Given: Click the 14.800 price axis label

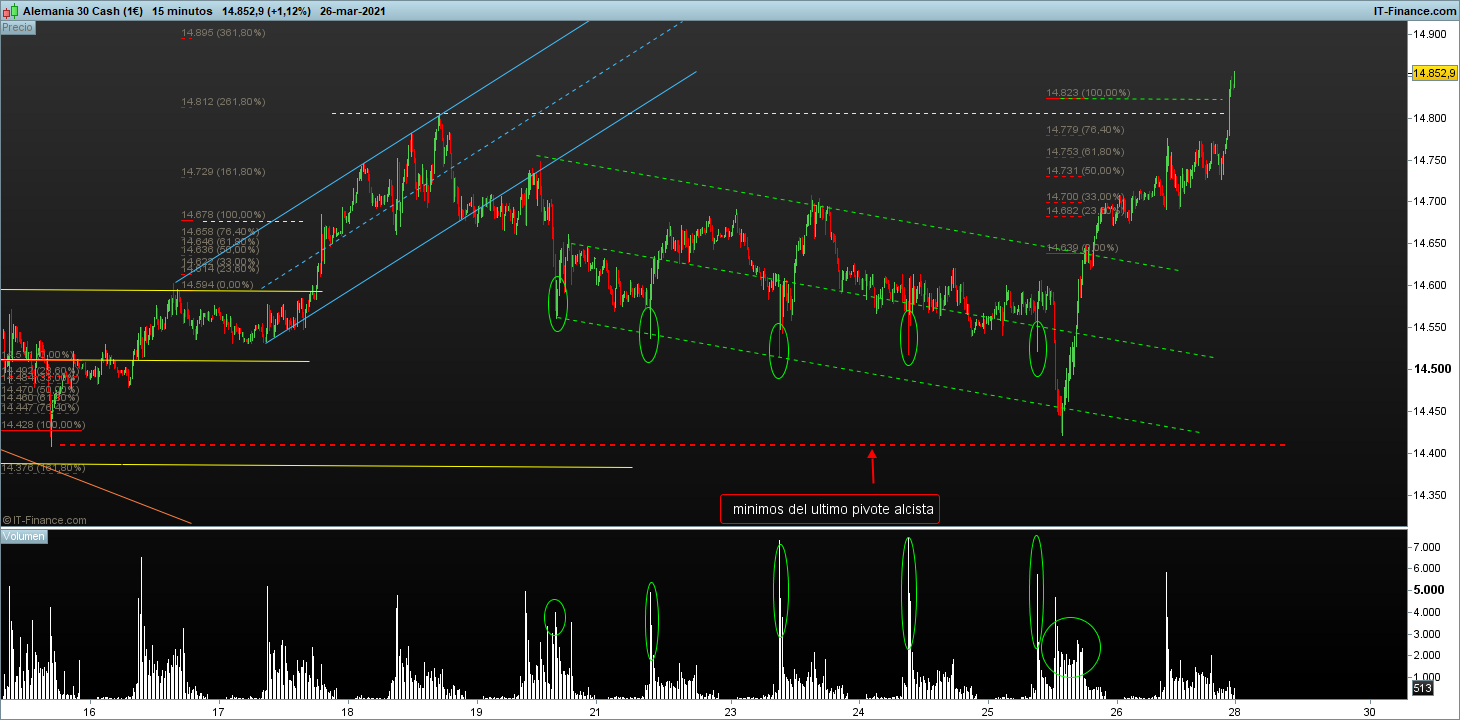Looking at the screenshot, I should pos(1428,118).
